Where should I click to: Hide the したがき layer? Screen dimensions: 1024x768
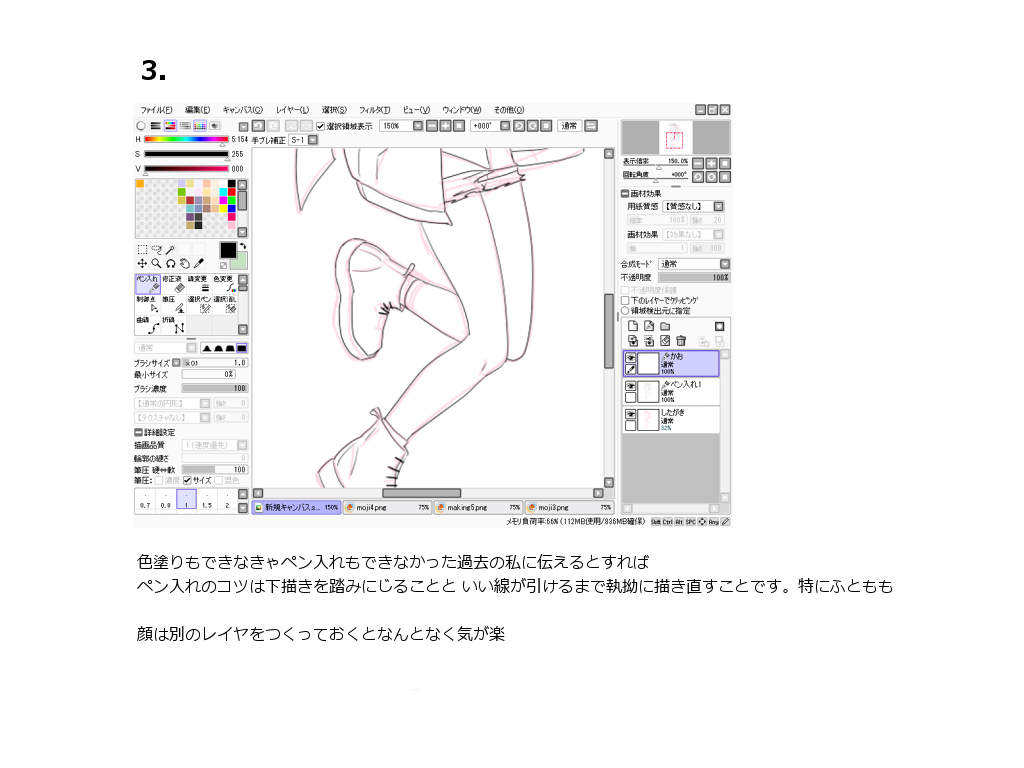point(631,413)
